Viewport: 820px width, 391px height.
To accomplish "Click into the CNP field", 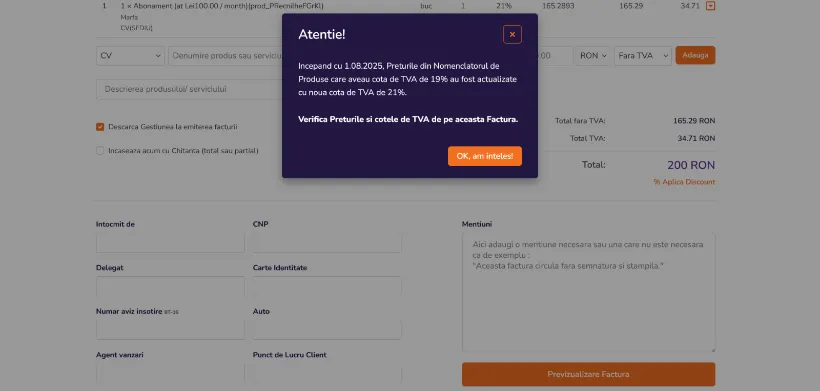I will tap(327, 243).
